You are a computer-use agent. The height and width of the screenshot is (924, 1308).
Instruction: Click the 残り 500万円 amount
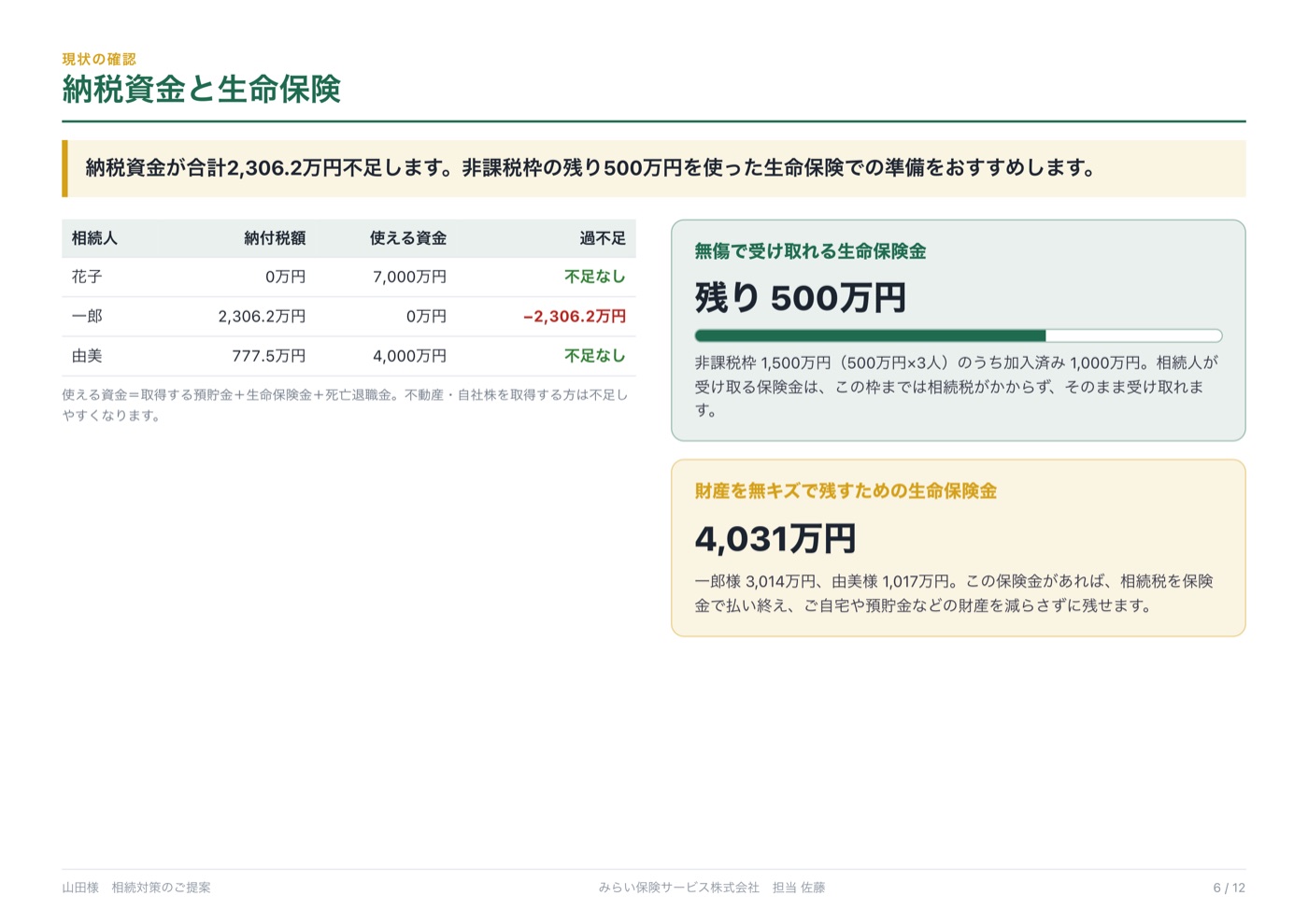801,298
